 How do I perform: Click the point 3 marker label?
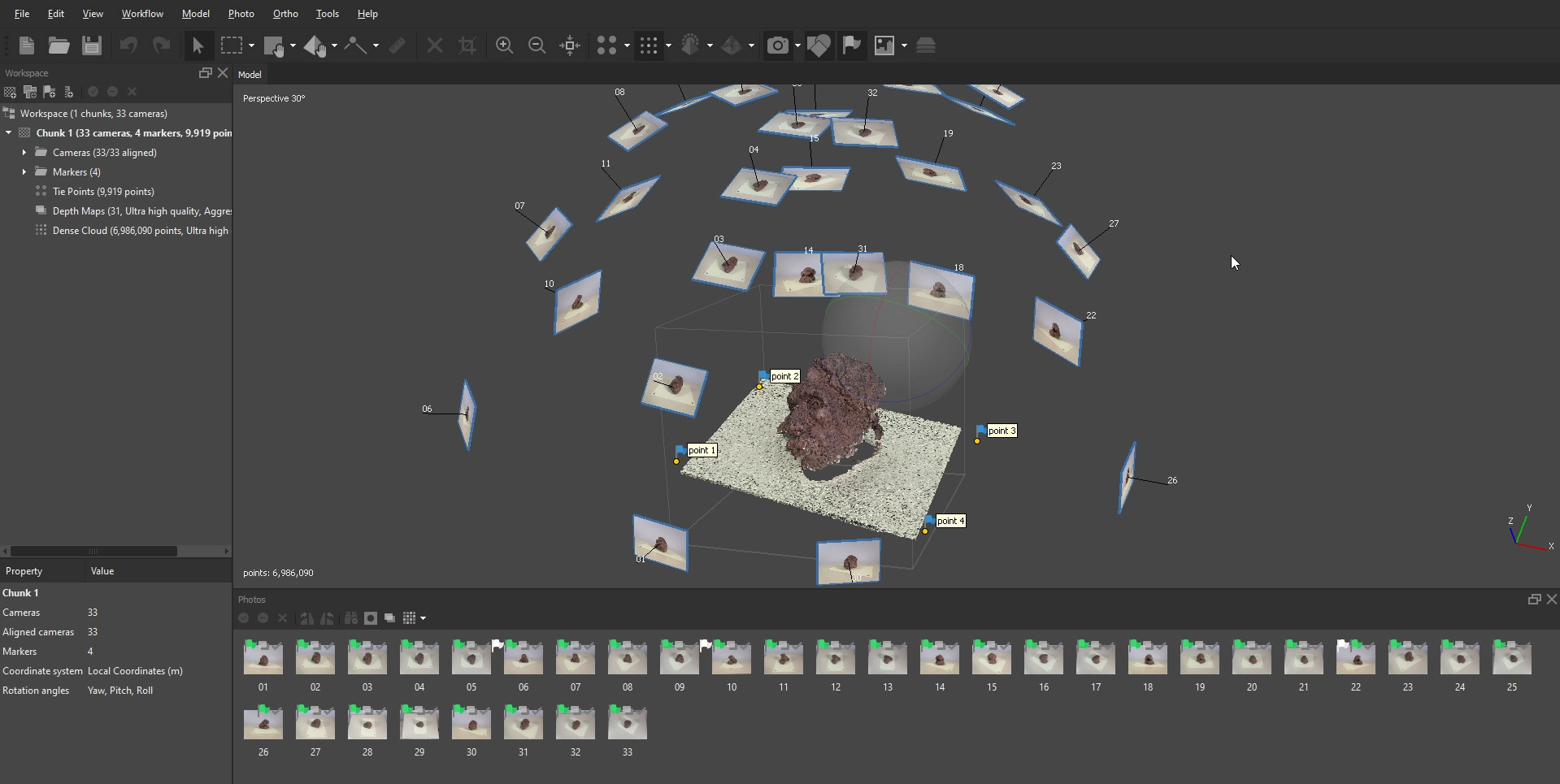coord(1002,431)
